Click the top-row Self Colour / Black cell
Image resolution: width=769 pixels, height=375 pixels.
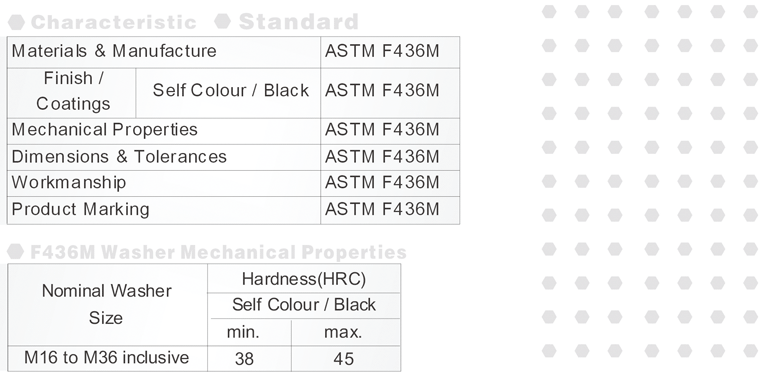pyautogui.click(x=229, y=93)
